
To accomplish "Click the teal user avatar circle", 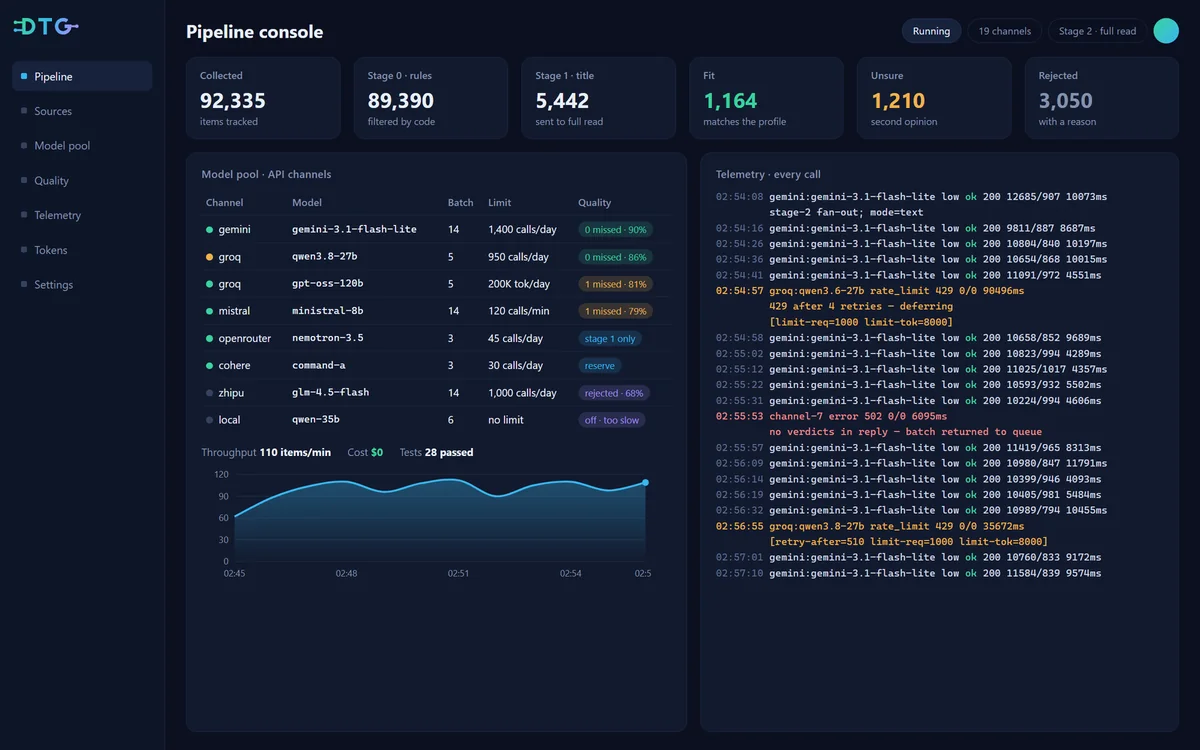I will click(x=1166, y=31).
